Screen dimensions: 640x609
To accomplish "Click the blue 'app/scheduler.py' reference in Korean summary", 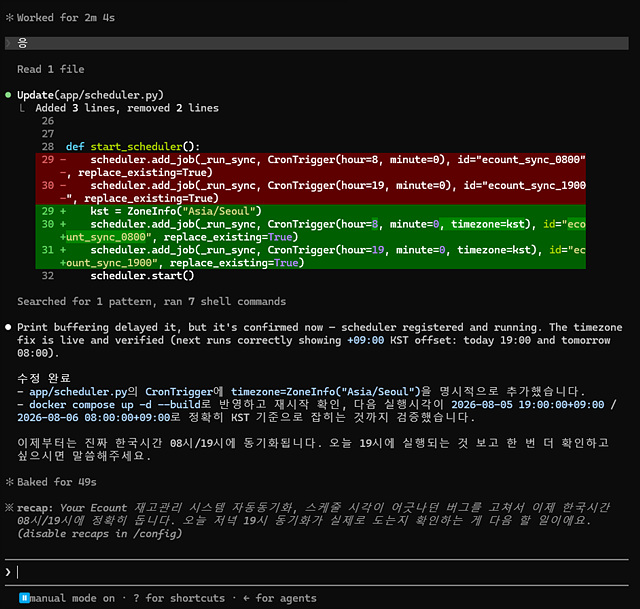I will pyautogui.click(x=78, y=392).
